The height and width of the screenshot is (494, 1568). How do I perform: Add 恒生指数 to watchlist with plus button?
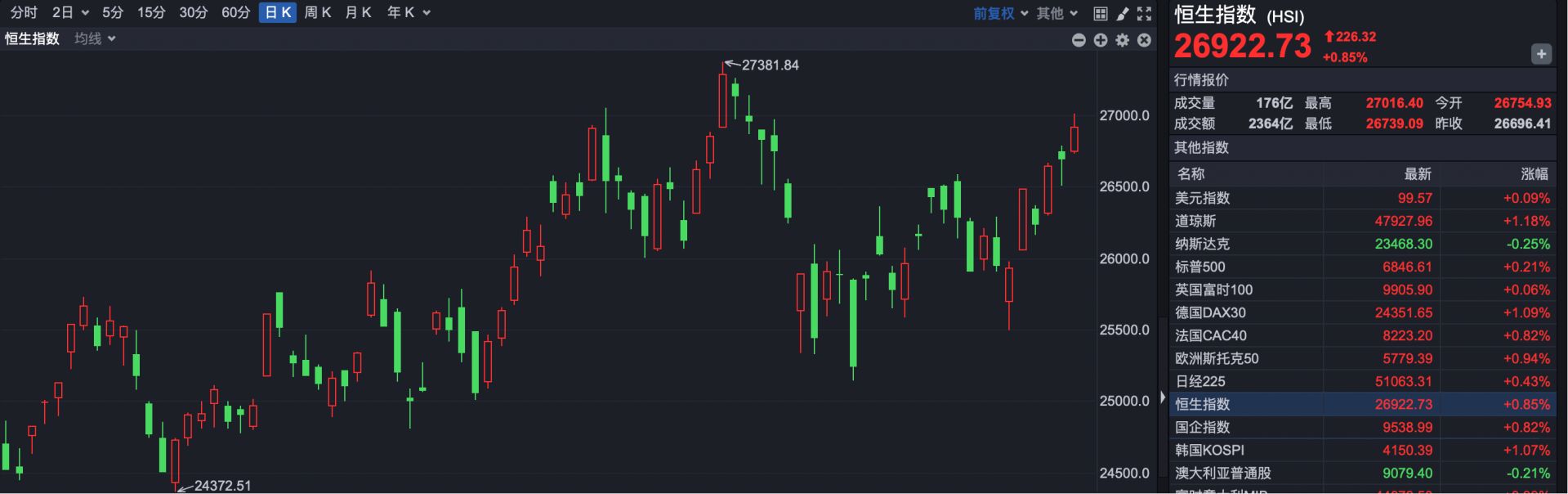(1540, 54)
